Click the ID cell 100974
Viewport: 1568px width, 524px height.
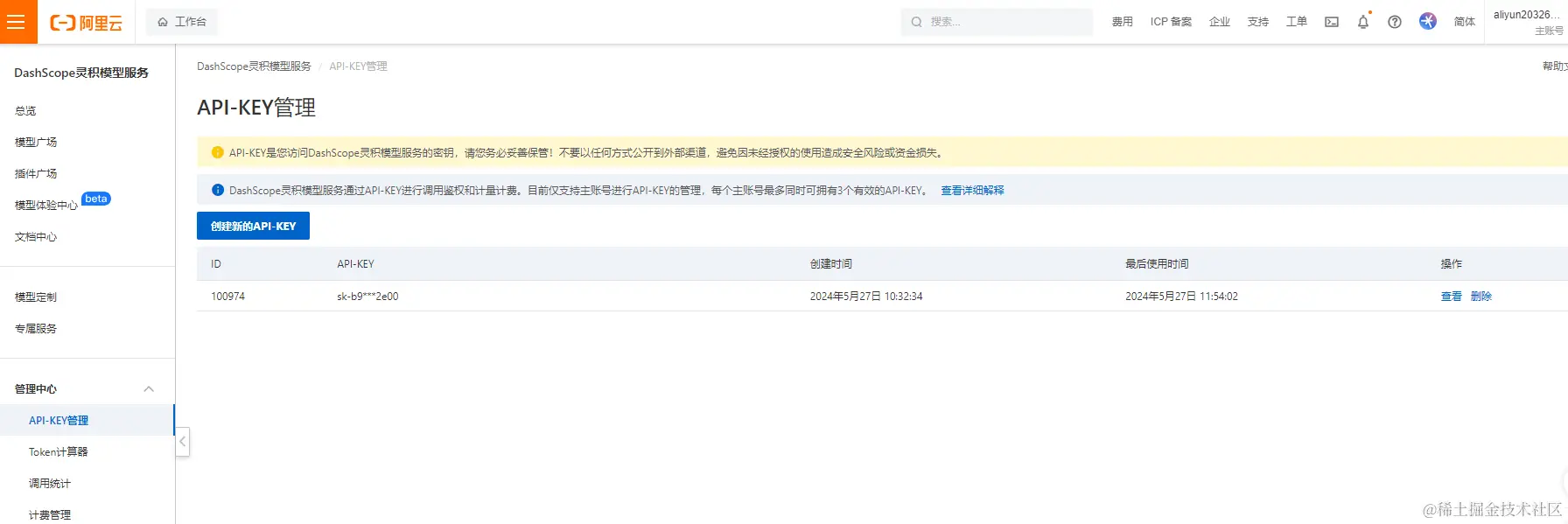[x=227, y=297]
